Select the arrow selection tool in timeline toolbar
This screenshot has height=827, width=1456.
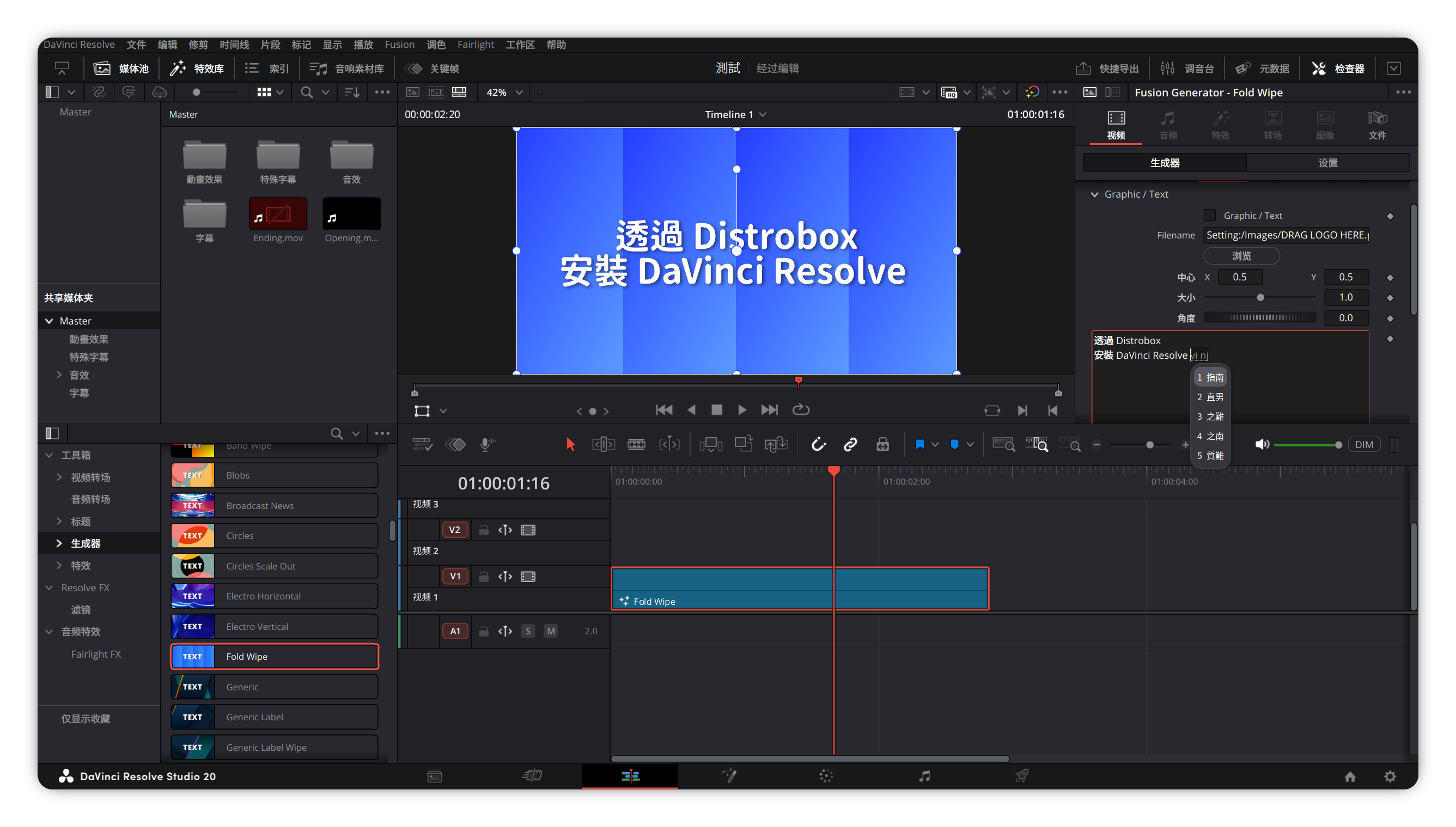(570, 444)
